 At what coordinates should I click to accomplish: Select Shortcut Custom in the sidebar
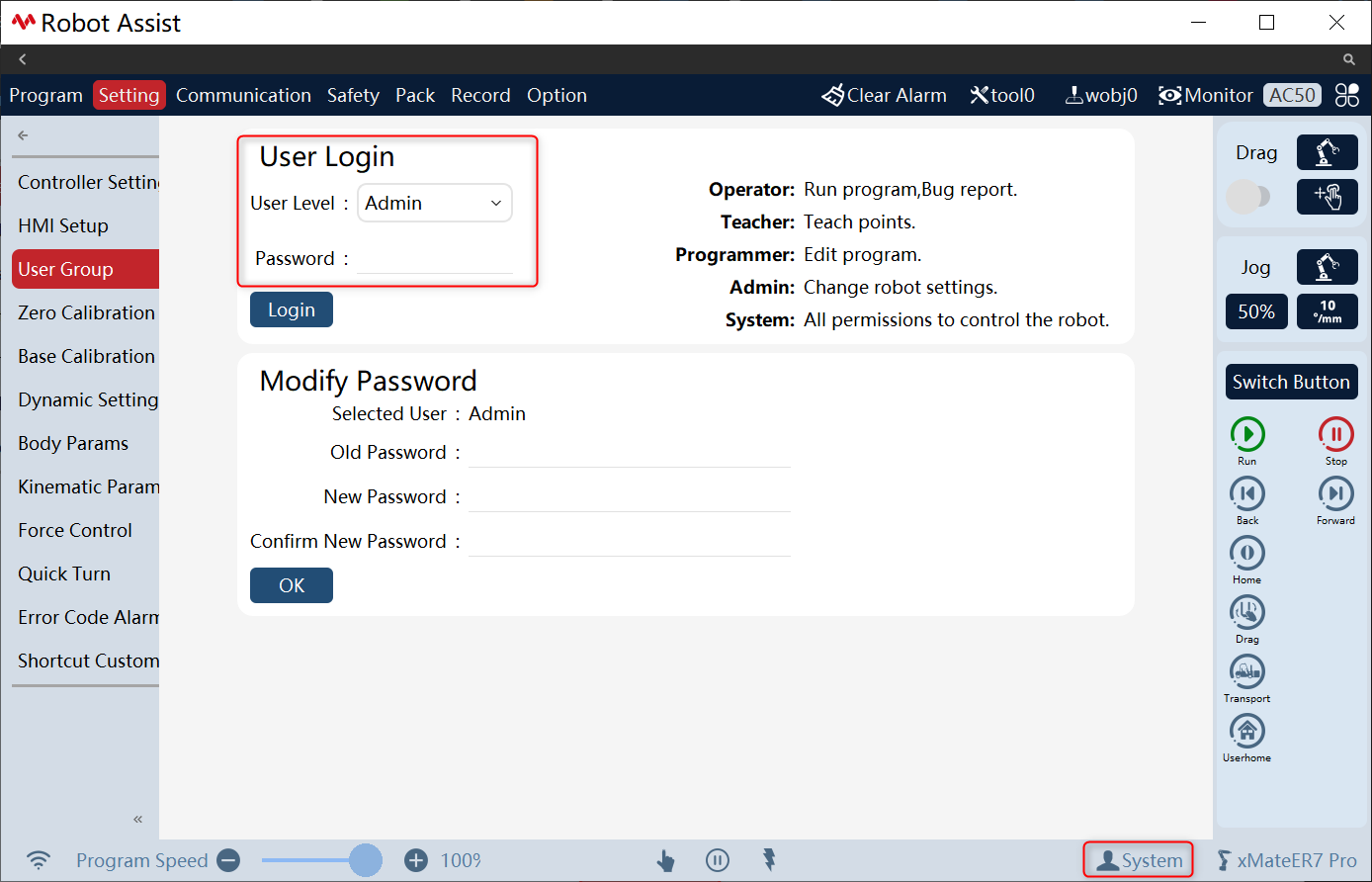(86, 661)
